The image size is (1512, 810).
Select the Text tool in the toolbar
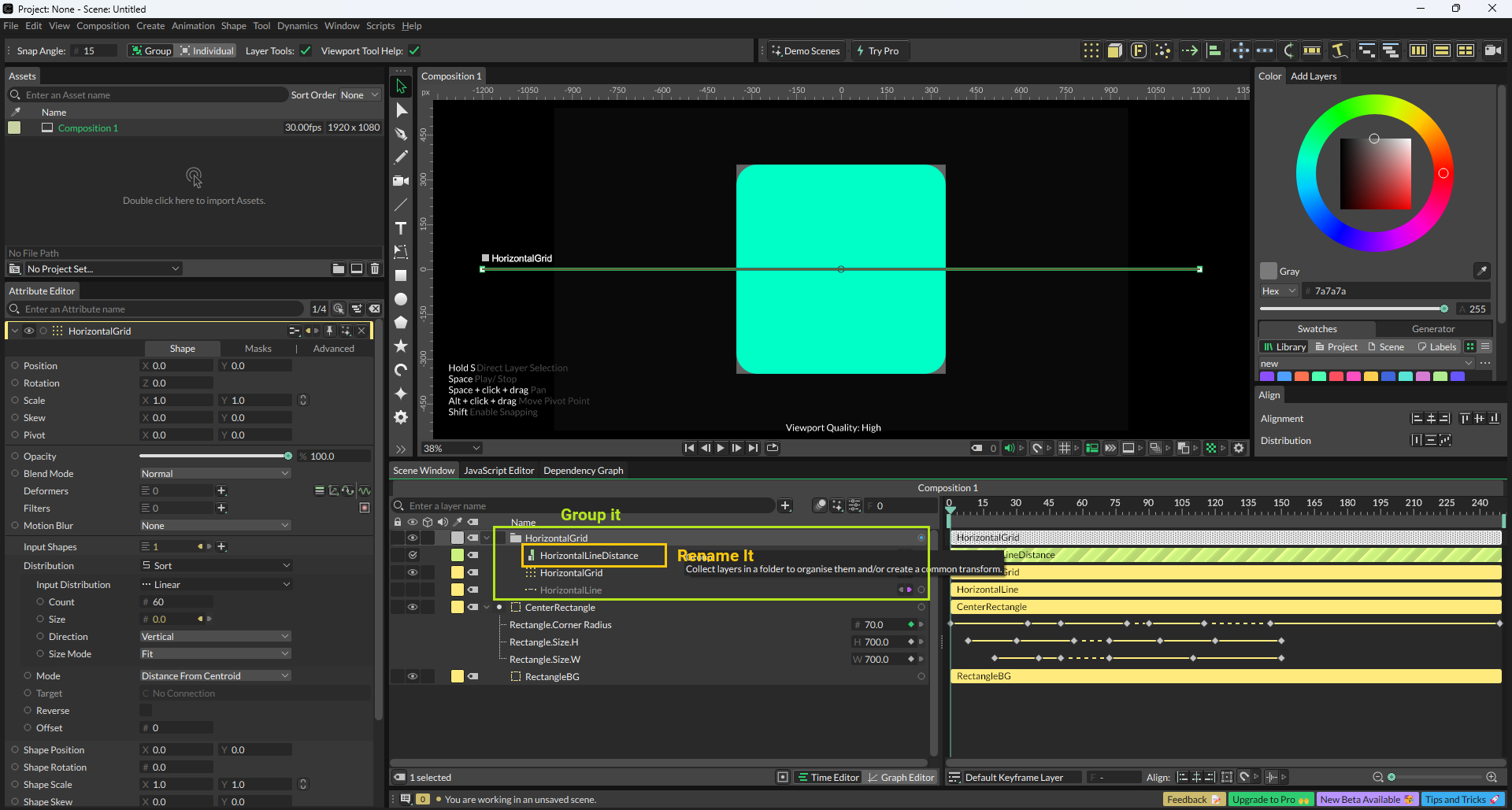401,228
